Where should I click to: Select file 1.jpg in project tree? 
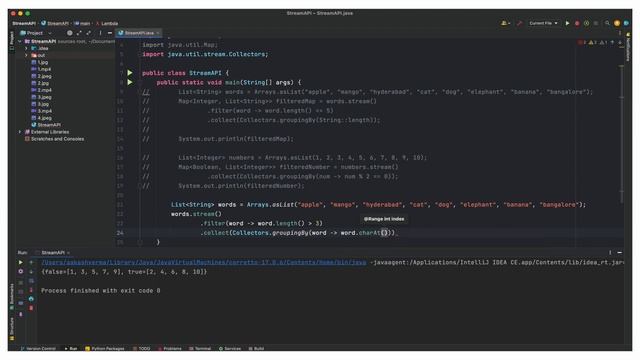40,62
